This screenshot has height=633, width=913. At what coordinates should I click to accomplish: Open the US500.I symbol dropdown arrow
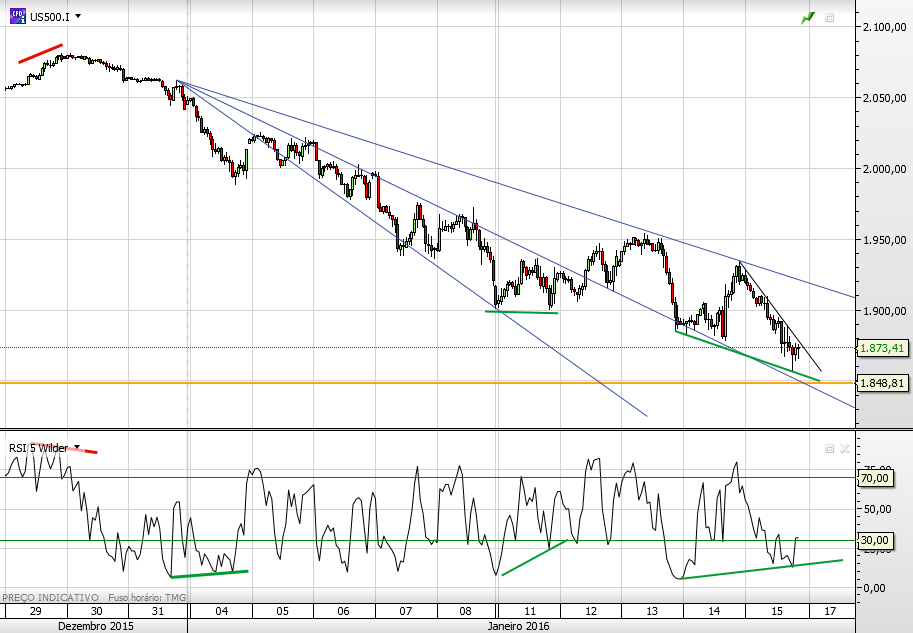78,16
